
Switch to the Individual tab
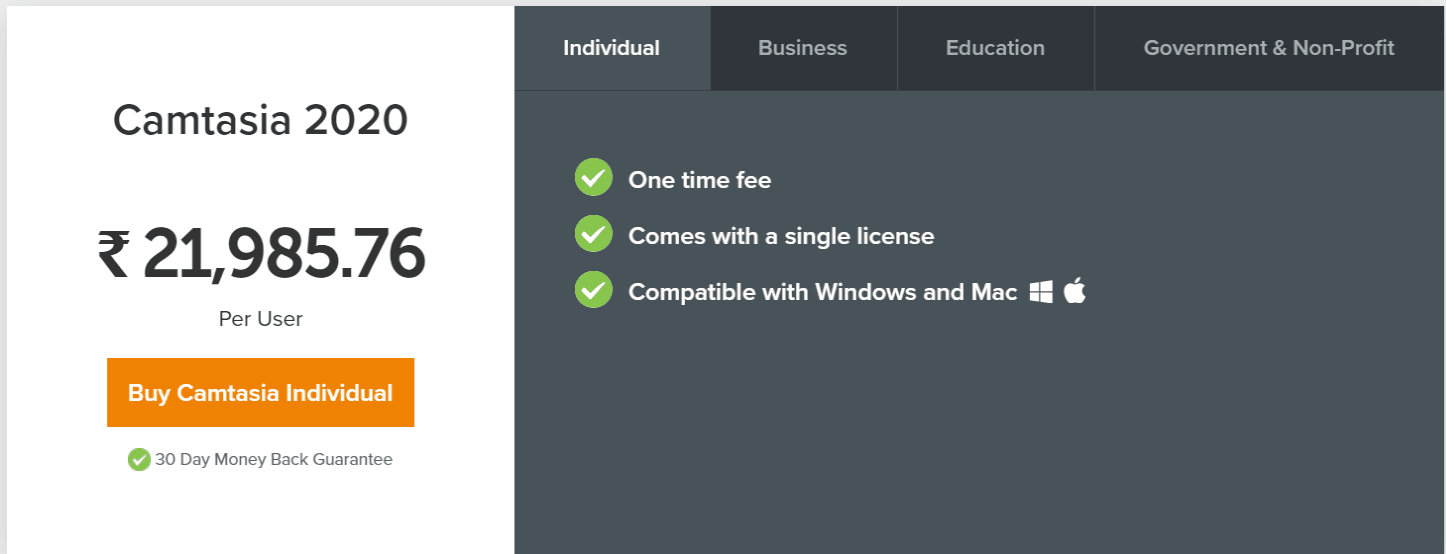(x=611, y=48)
